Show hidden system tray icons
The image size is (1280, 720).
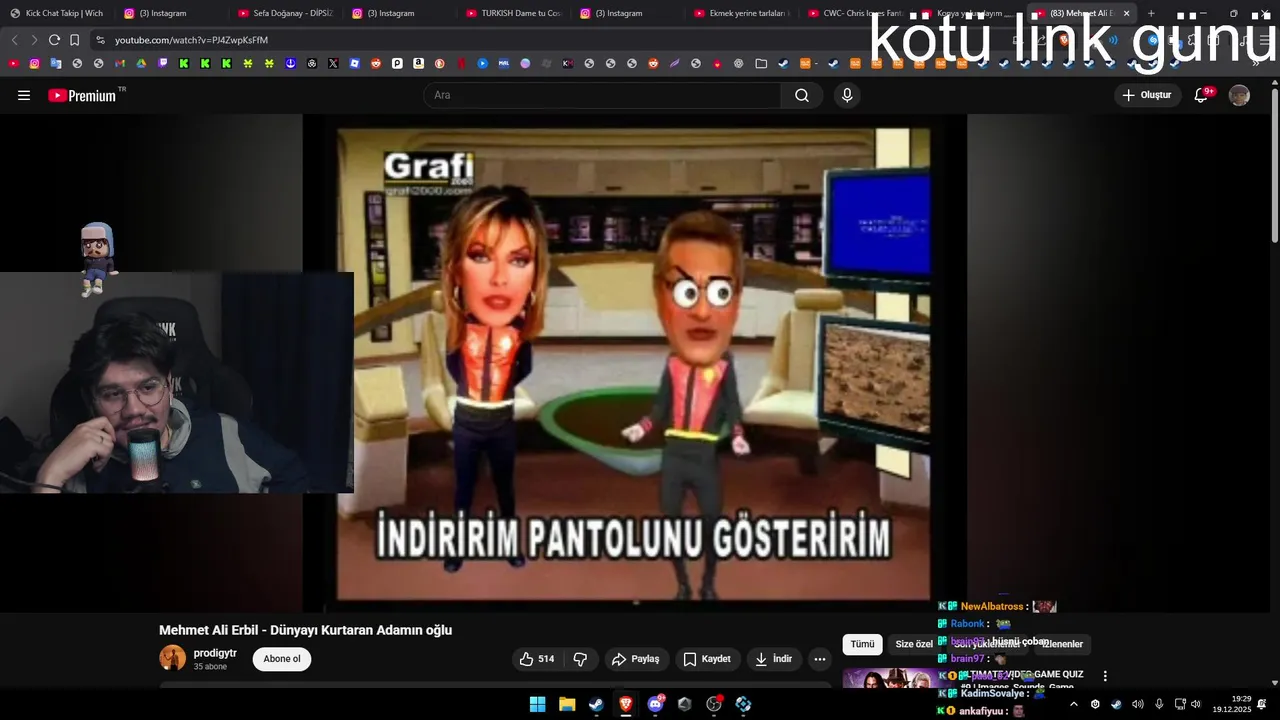point(1074,704)
